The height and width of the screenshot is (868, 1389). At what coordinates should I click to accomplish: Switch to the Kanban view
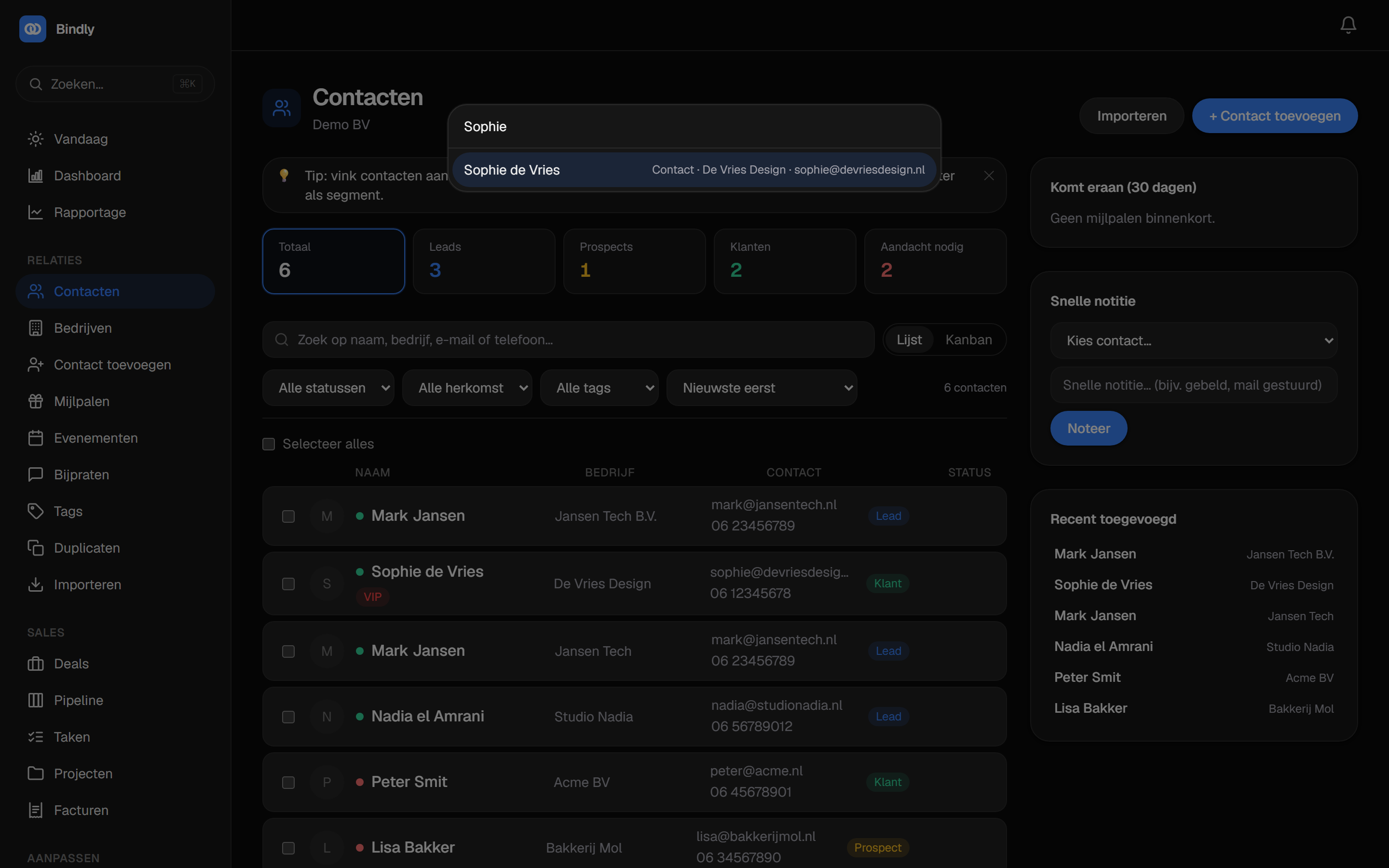point(968,340)
